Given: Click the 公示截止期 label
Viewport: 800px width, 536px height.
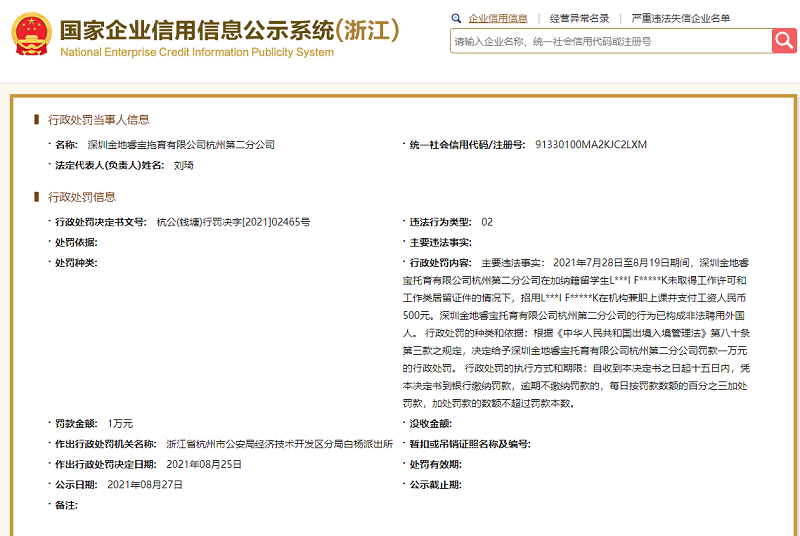Looking at the screenshot, I should click(435, 484).
